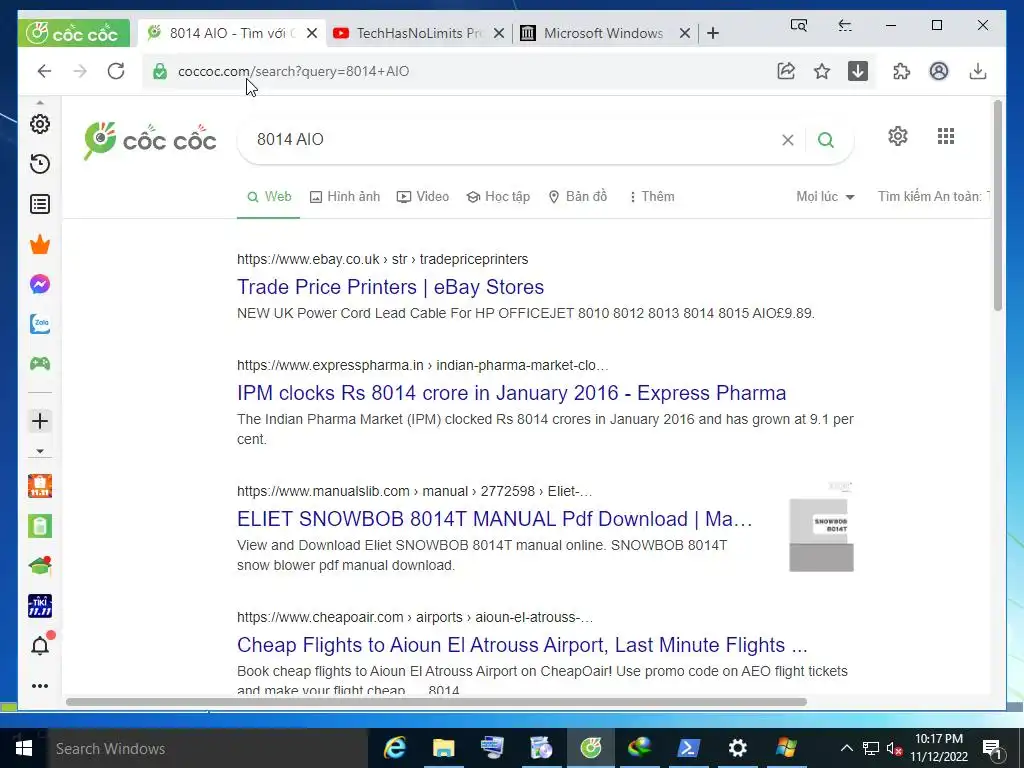Click the green site security lock icon
Screen dimensions: 1024x768
point(160,71)
